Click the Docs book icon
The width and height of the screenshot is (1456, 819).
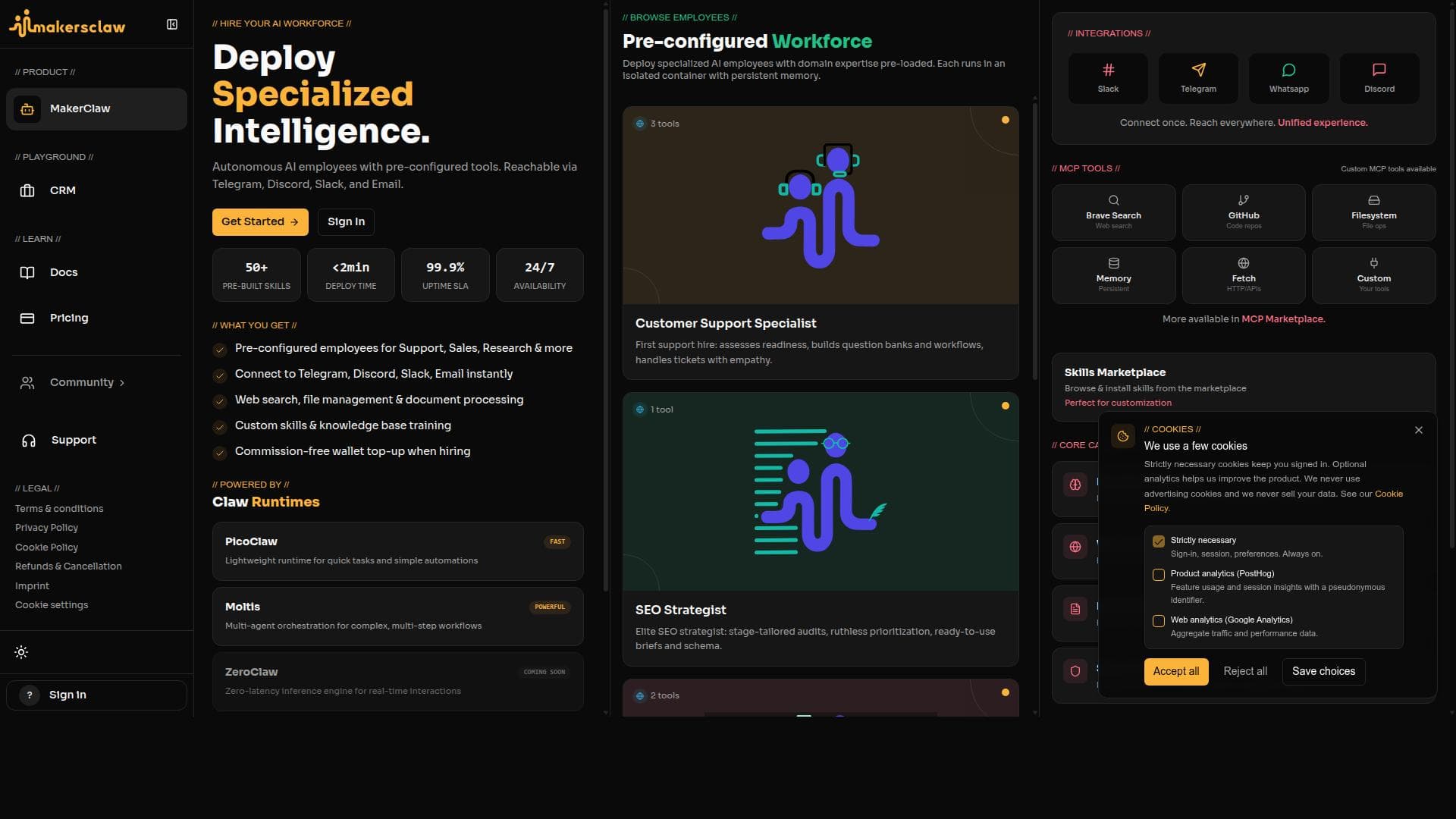[x=27, y=272]
